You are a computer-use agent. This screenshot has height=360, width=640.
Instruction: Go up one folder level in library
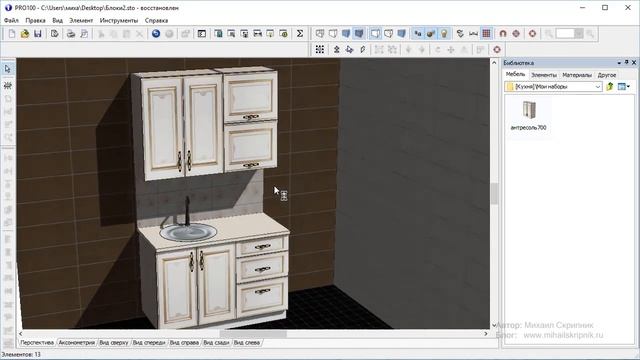[610, 87]
